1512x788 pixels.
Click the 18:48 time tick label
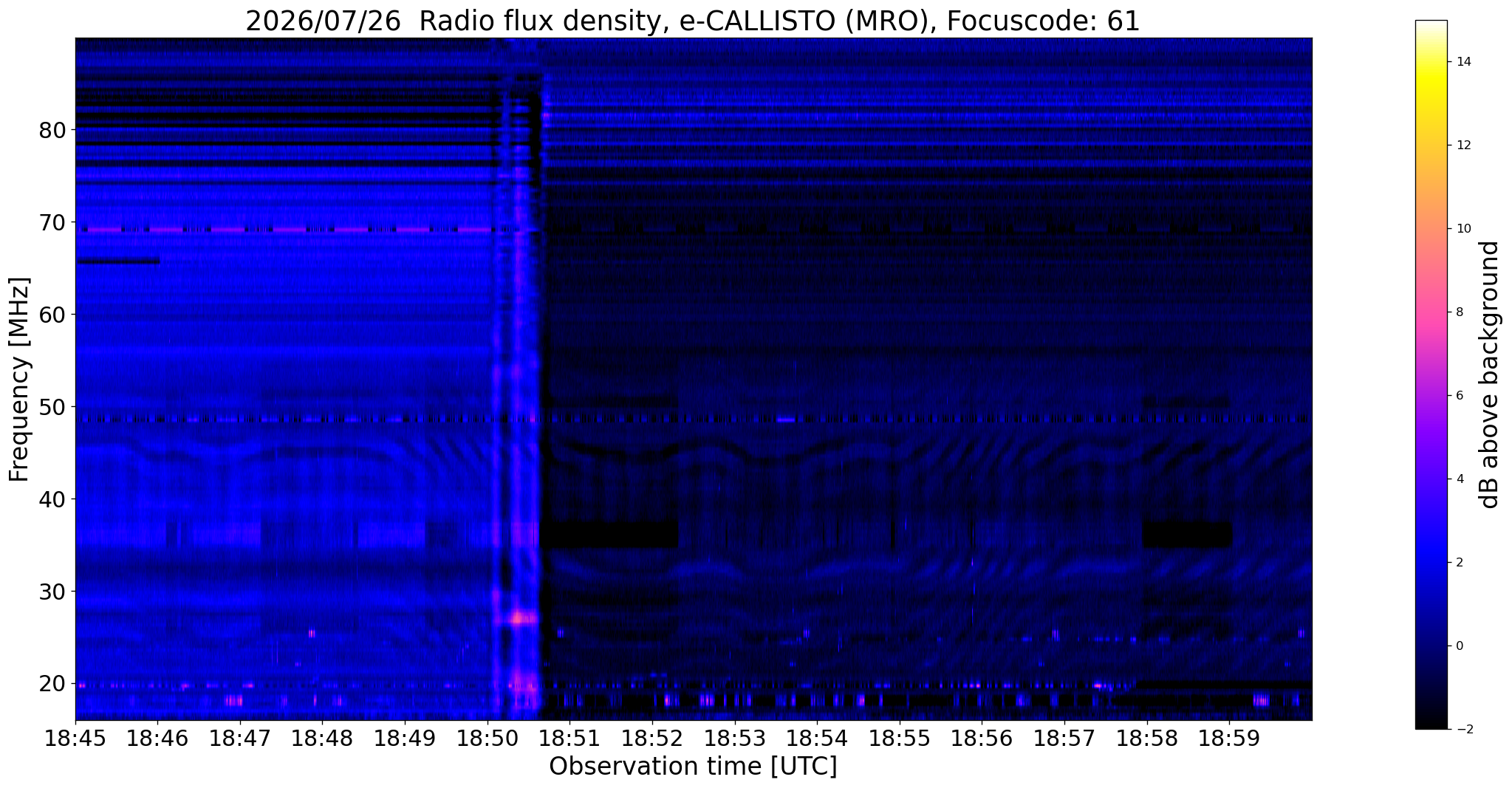pyautogui.click(x=322, y=739)
